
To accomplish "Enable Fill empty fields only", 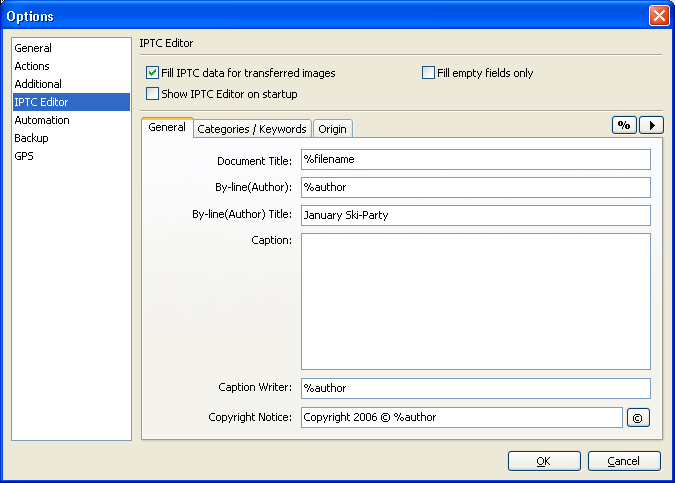I will tap(428, 73).
